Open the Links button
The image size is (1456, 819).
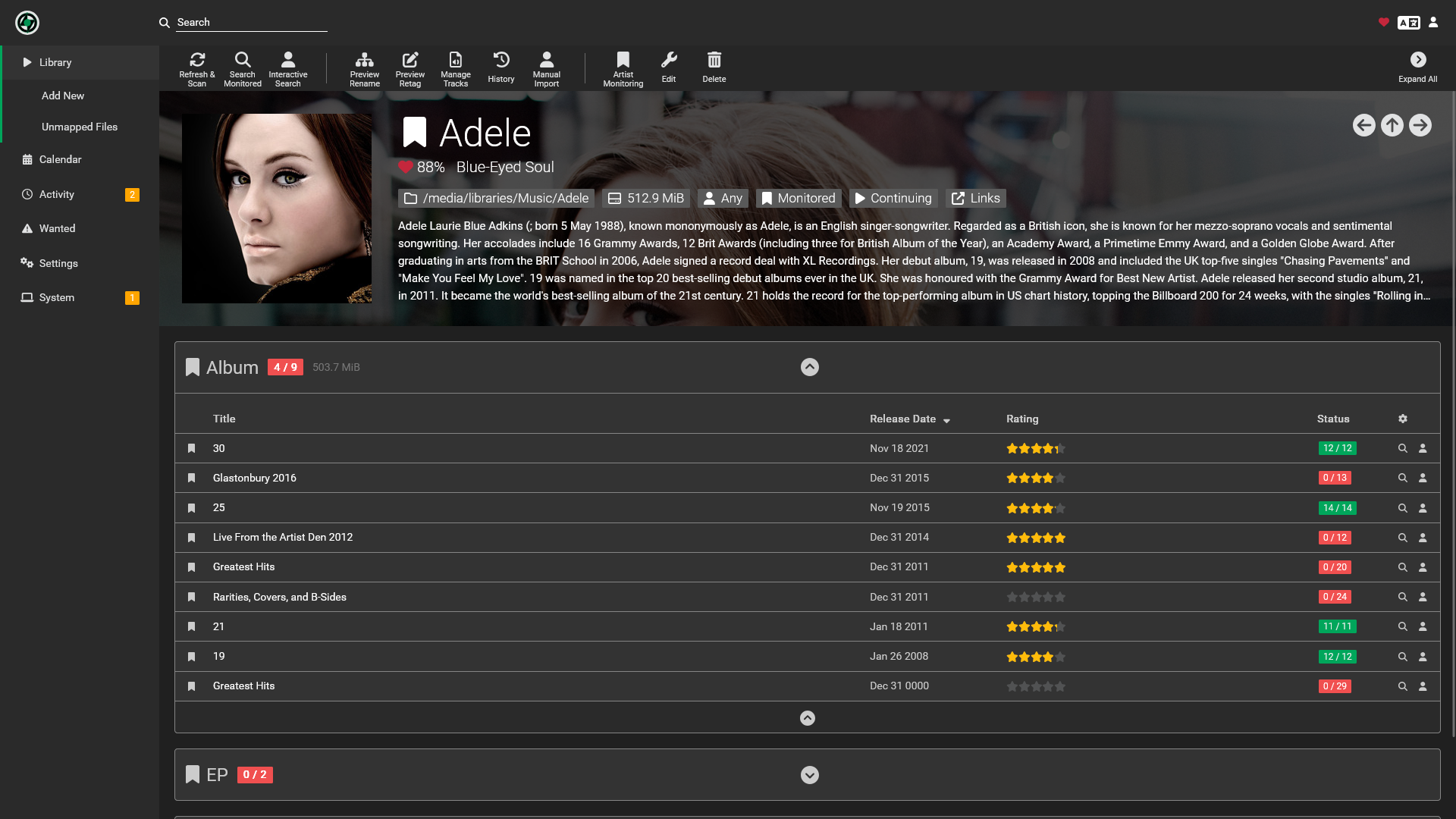pyautogui.click(x=976, y=198)
